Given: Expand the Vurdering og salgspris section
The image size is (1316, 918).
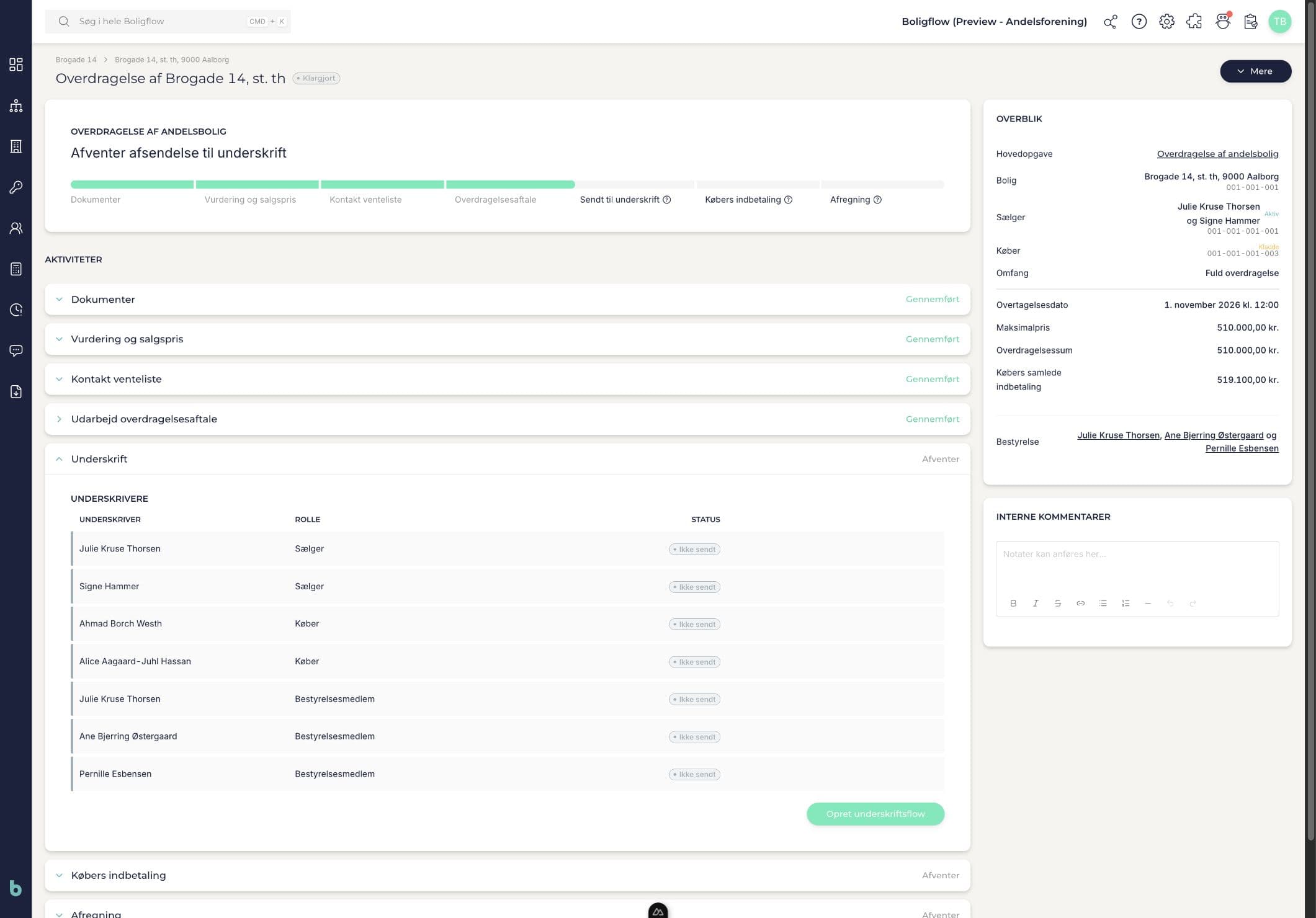Looking at the screenshot, I should click(x=508, y=339).
